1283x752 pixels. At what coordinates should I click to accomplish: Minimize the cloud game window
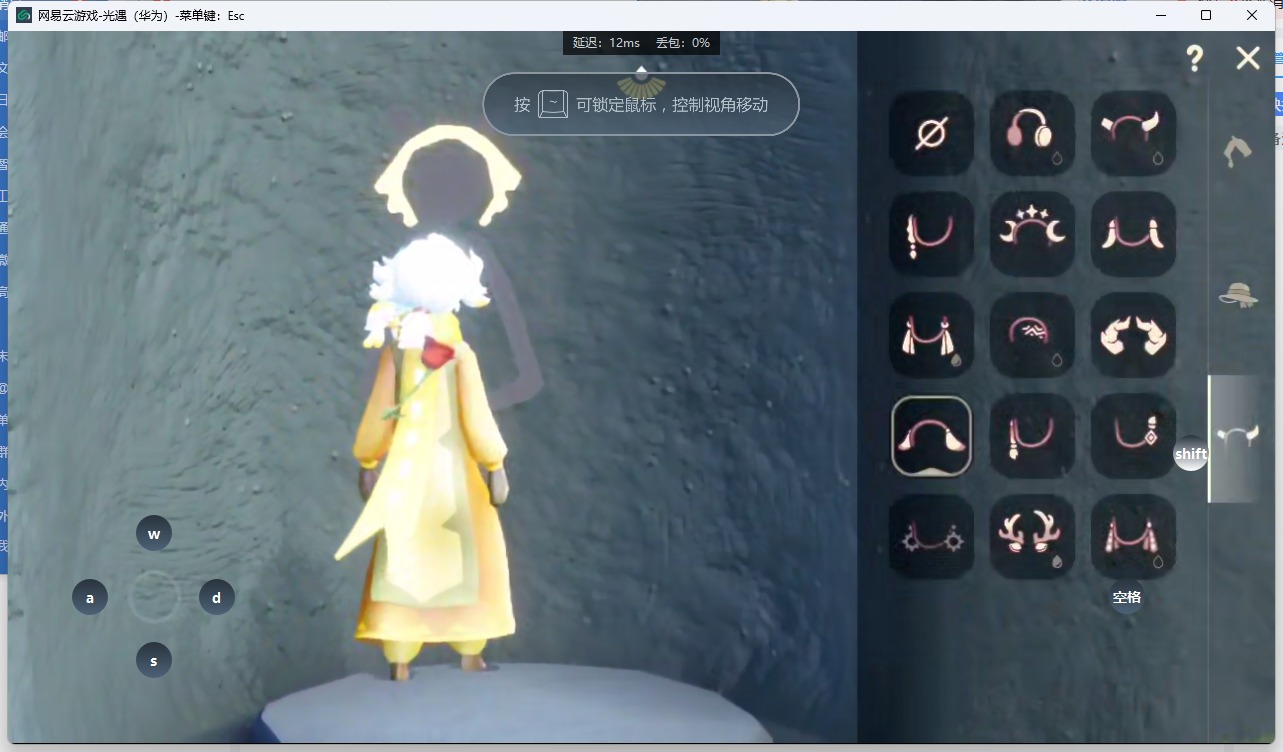[1161, 15]
